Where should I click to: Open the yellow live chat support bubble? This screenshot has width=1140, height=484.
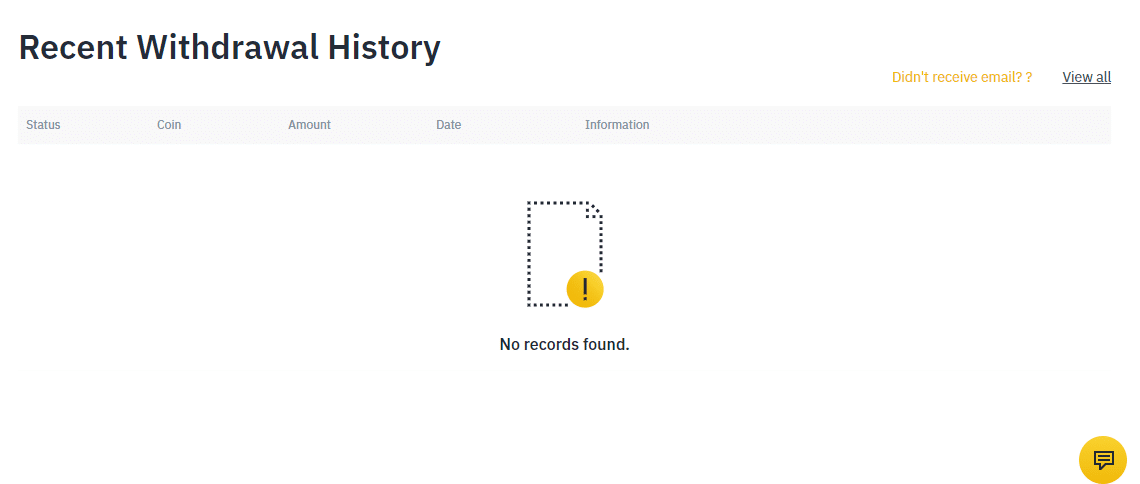pos(1103,459)
